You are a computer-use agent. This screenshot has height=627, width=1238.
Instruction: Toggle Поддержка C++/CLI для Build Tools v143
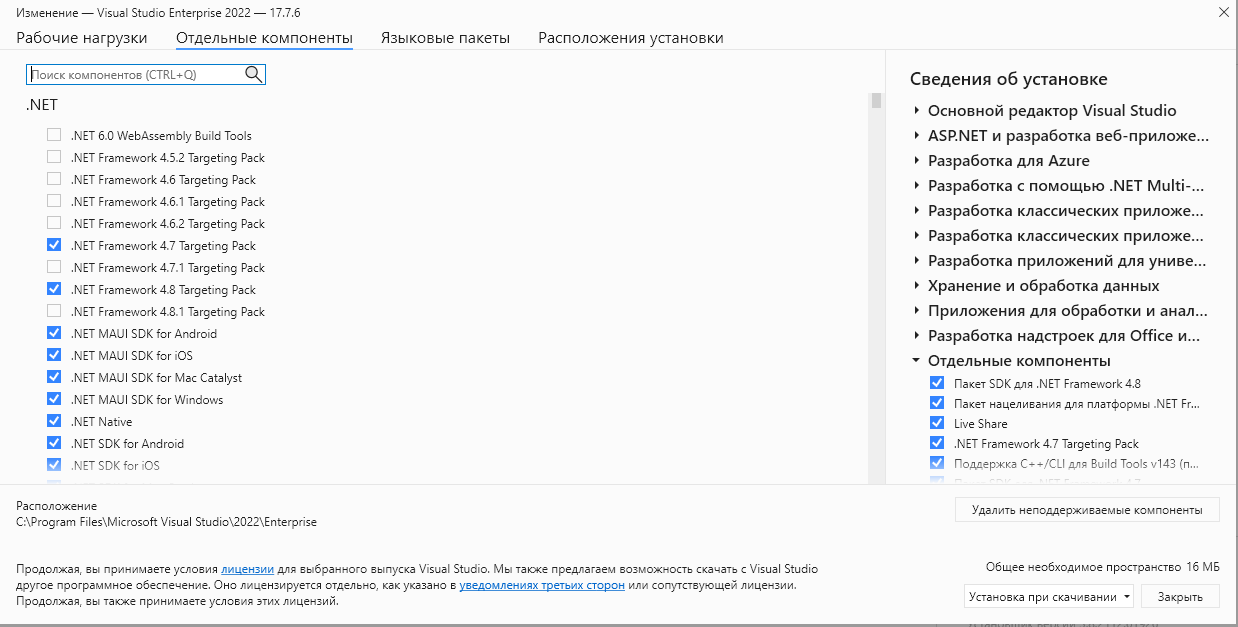pyautogui.click(x=937, y=463)
